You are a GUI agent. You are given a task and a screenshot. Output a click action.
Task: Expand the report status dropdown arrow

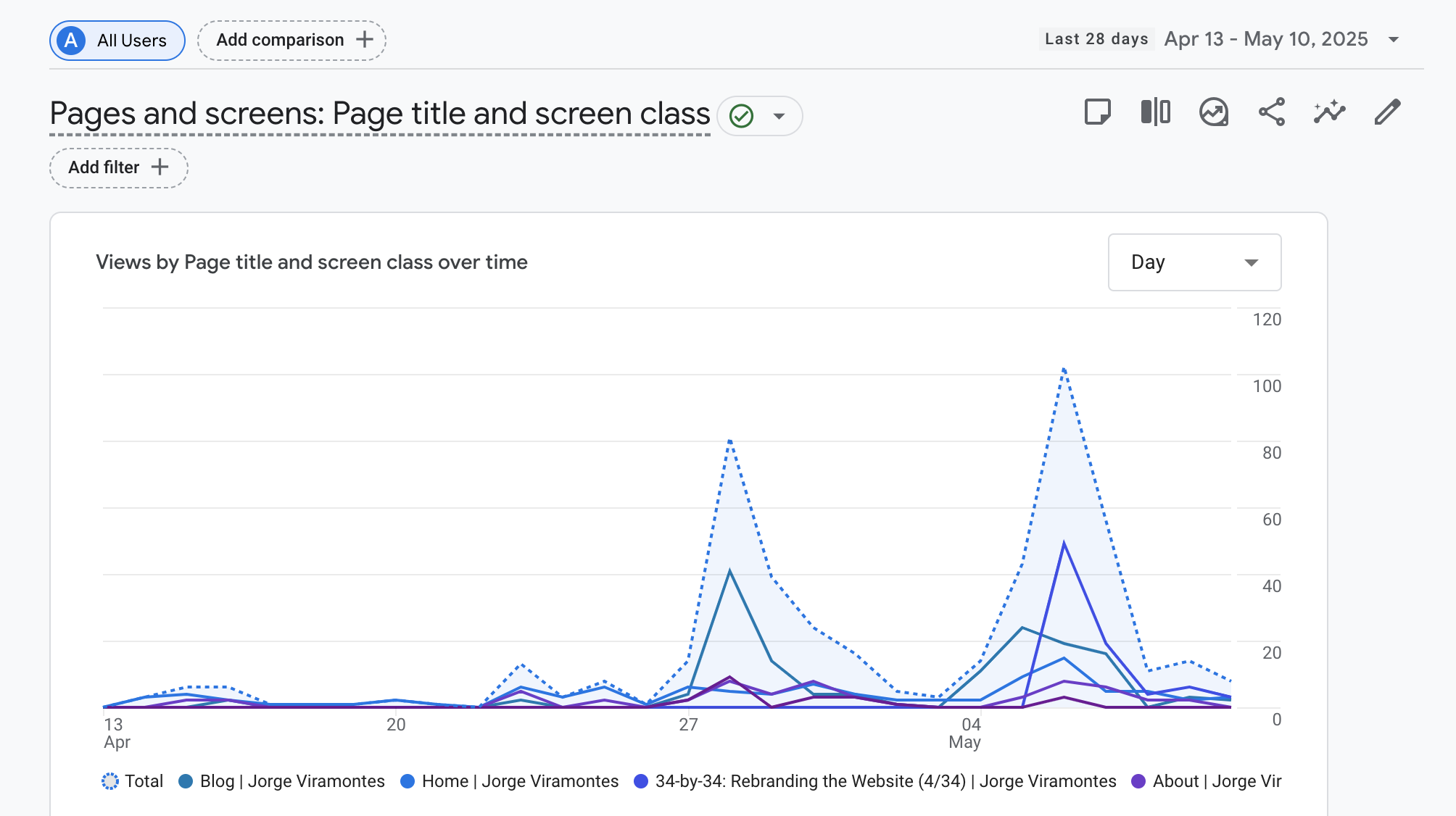pyautogui.click(x=779, y=116)
